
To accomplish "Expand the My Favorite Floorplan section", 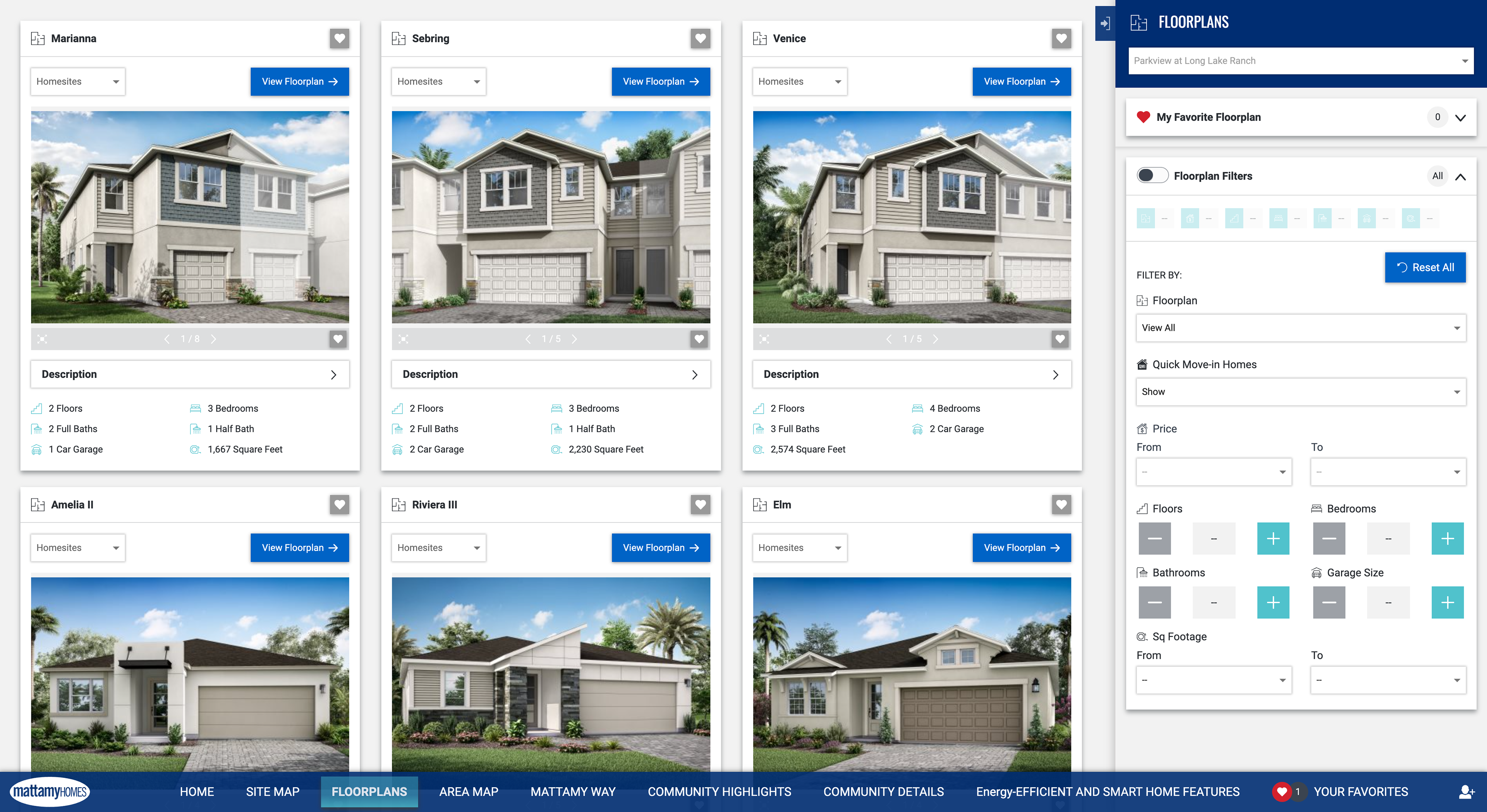I will point(1460,118).
